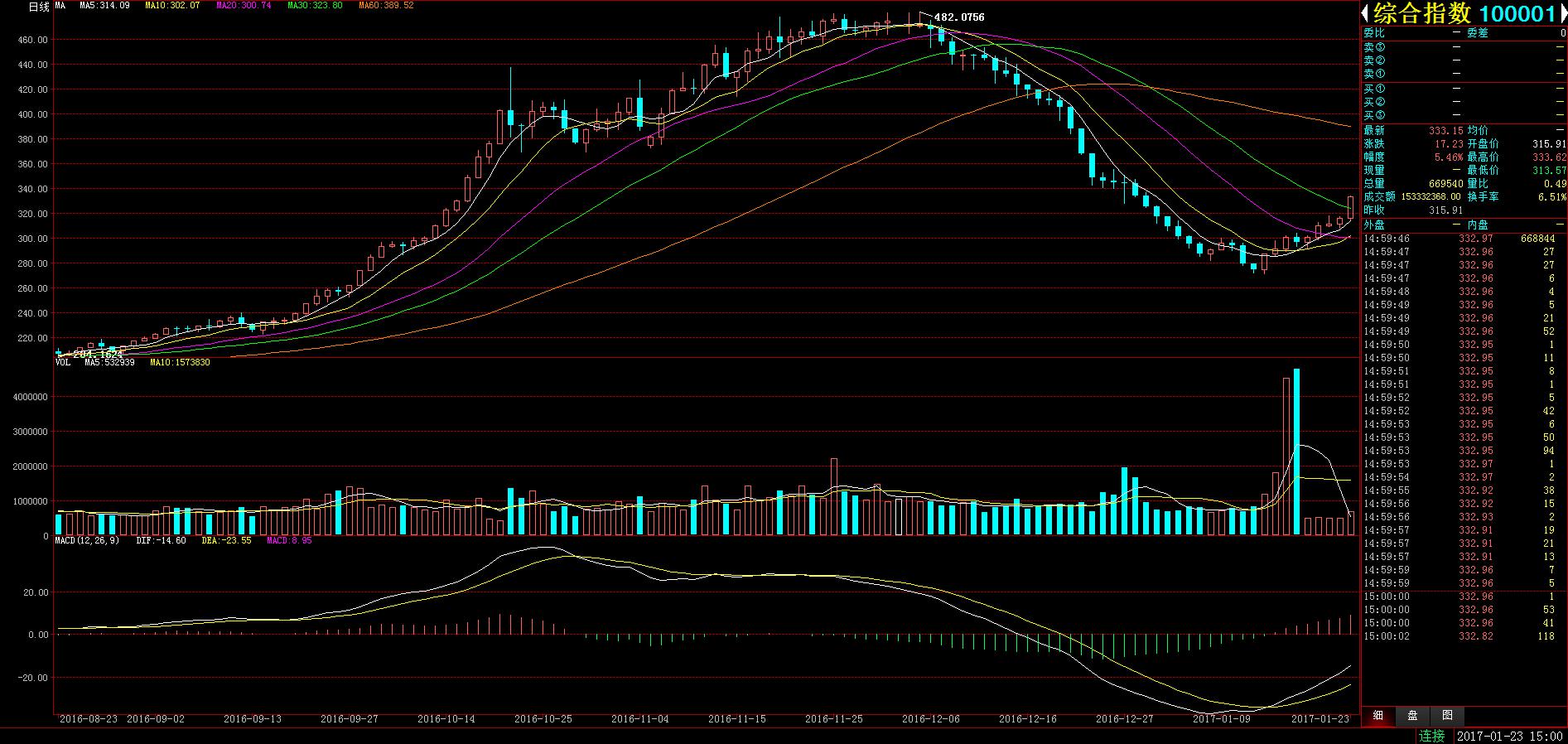This screenshot has height=744, width=1568.
Task: Click the 外盘 label
Action: (x=1373, y=225)
